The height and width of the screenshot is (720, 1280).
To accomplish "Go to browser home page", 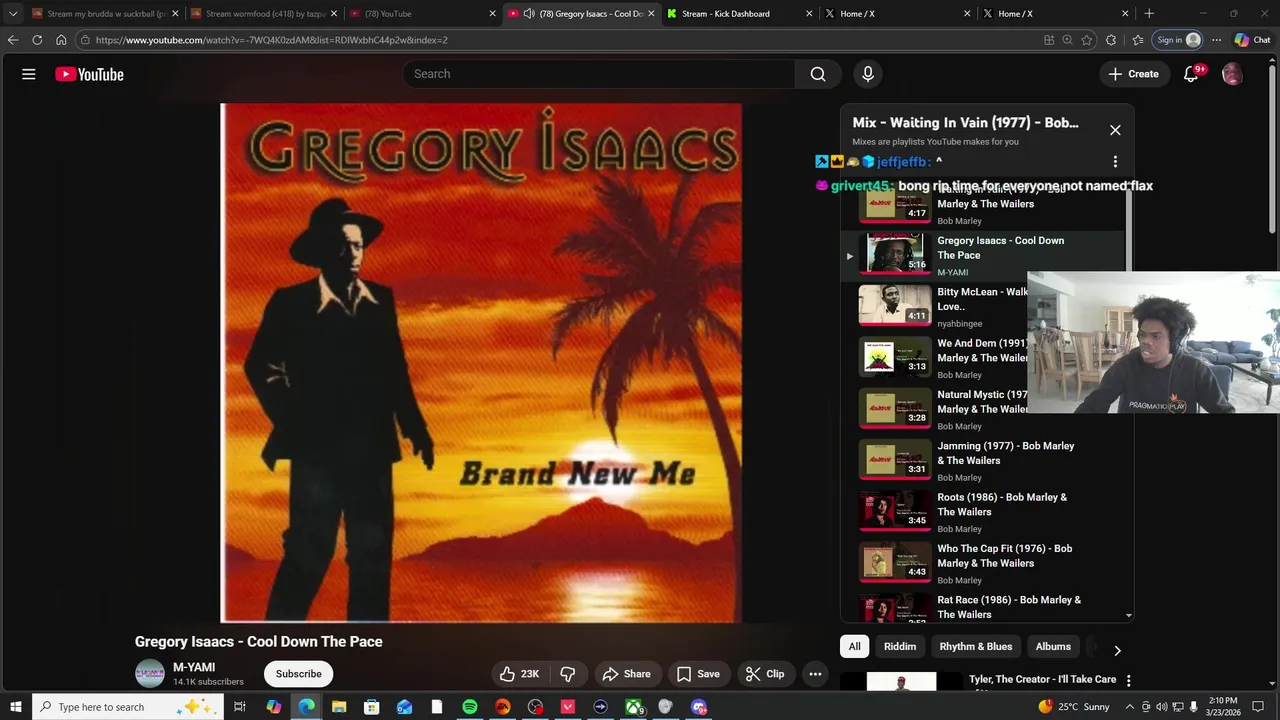I will pos(61,40).
